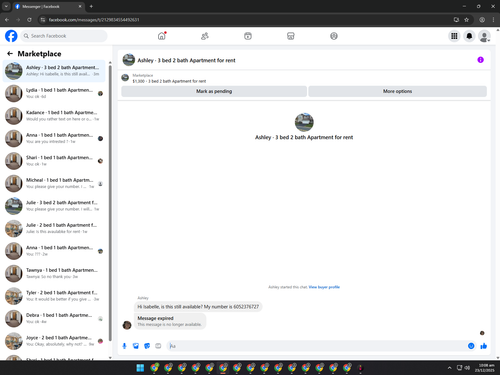Click the conversation list scrollbar

(x=110, y=203)
